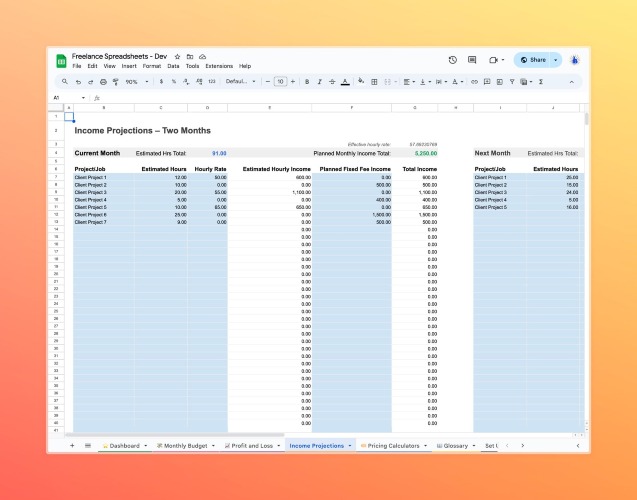Open the Default font dropdown
Image resolution: width=637 pixels, height=500 pixels.
tap(240, 81)
